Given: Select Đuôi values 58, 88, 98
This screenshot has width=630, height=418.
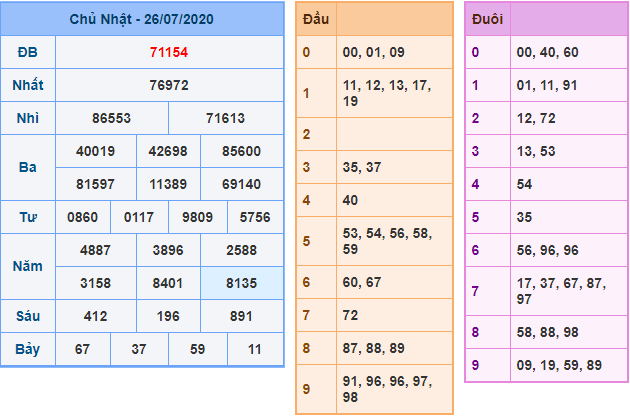Looking at the screenshot, I should [548, 332].
